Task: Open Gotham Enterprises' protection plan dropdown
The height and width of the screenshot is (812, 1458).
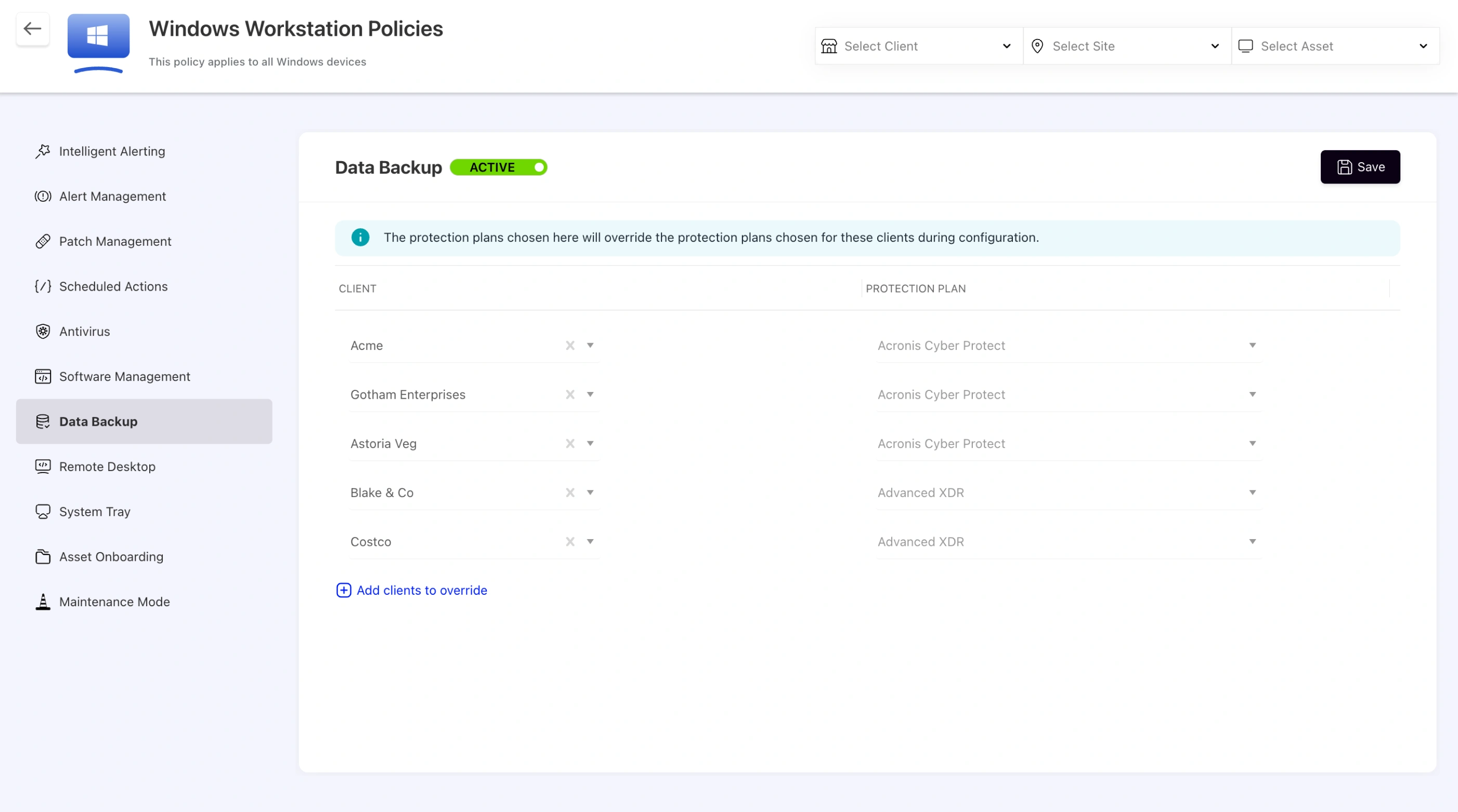Action: pos(1069,395)
